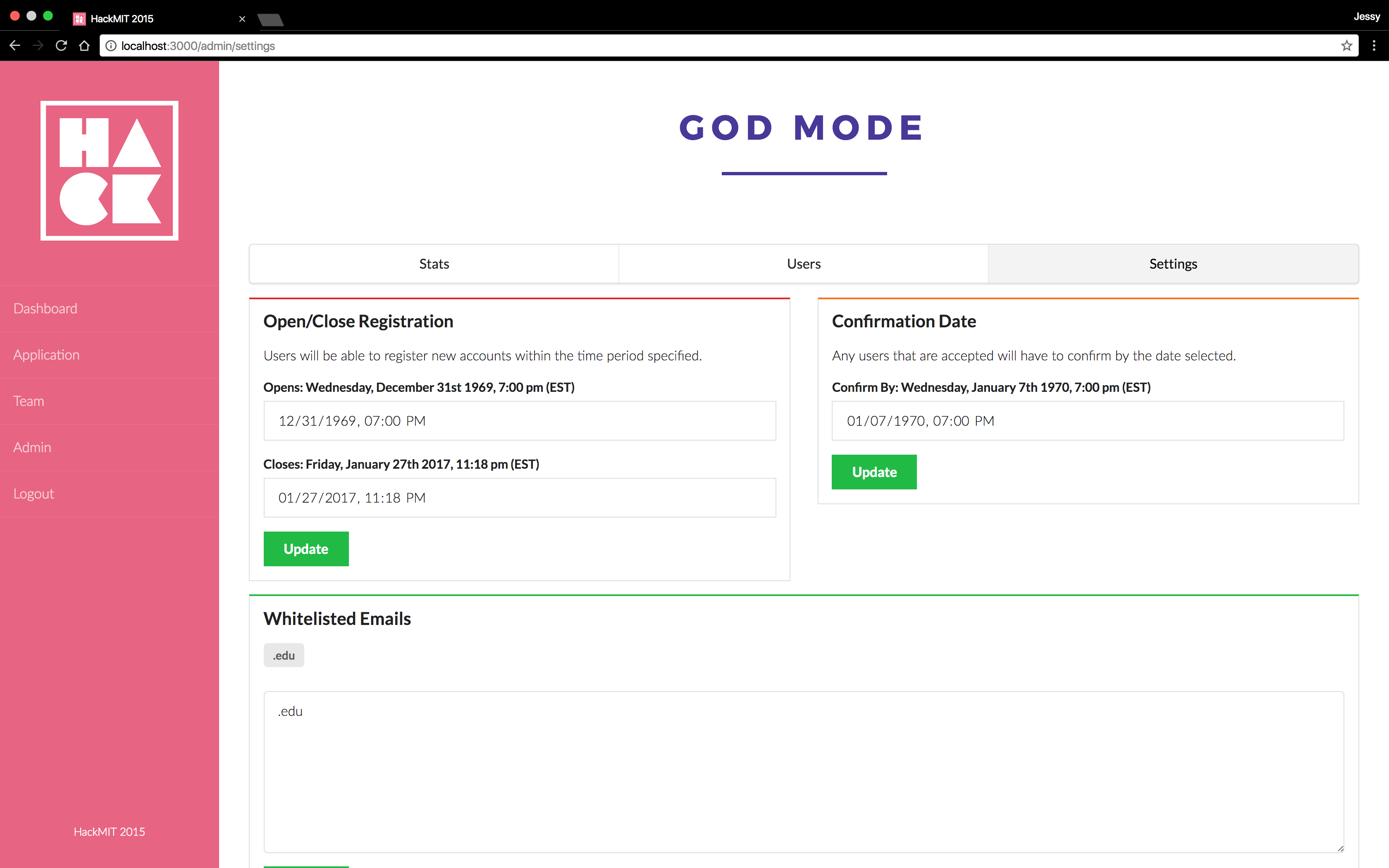1389x868 pixels.
Task: Click the HACK logo icon in sidebar
Action: click(109, 170)
